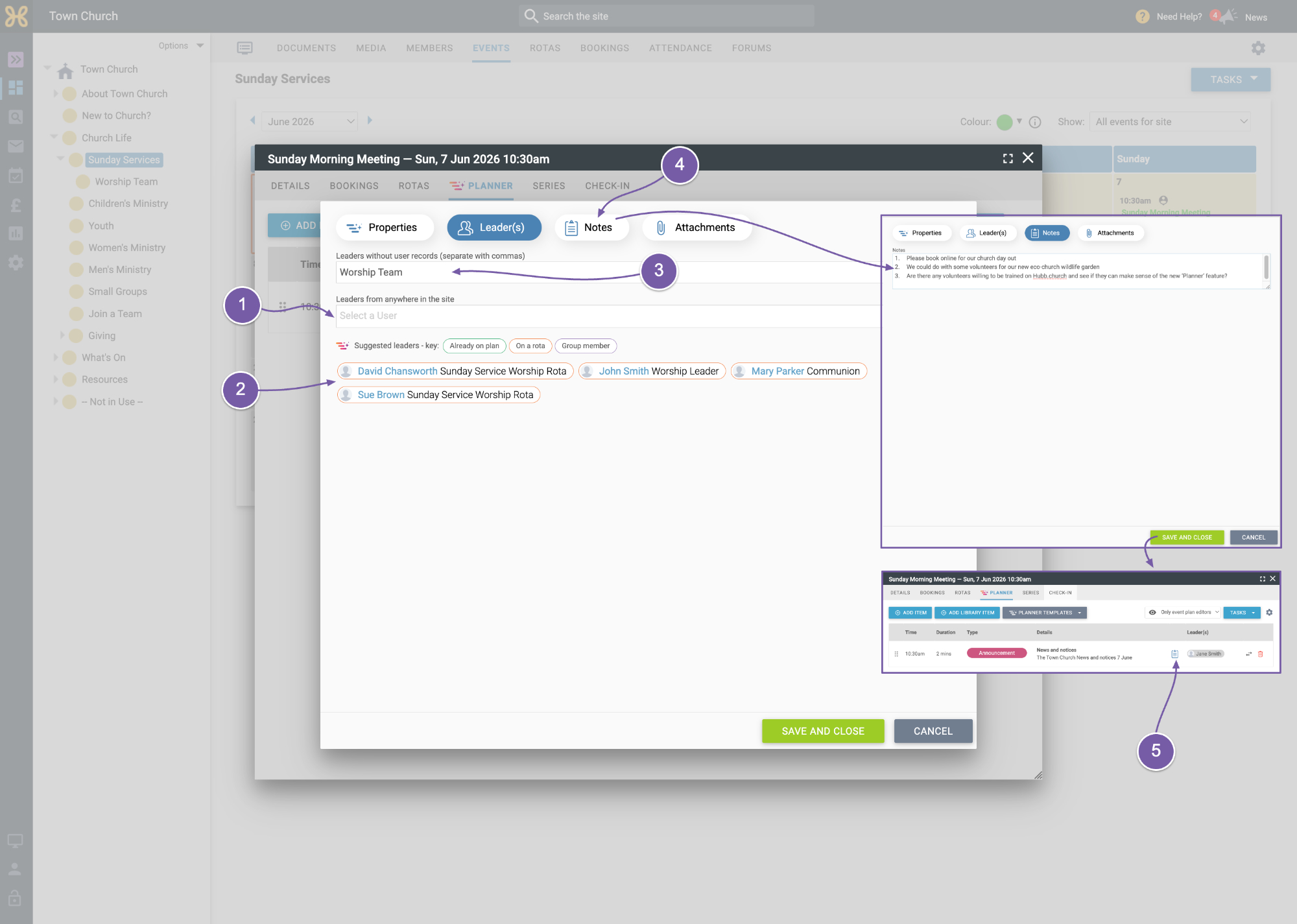Expand the Resources tree node

pyautogui.click(x=56, y=379)
